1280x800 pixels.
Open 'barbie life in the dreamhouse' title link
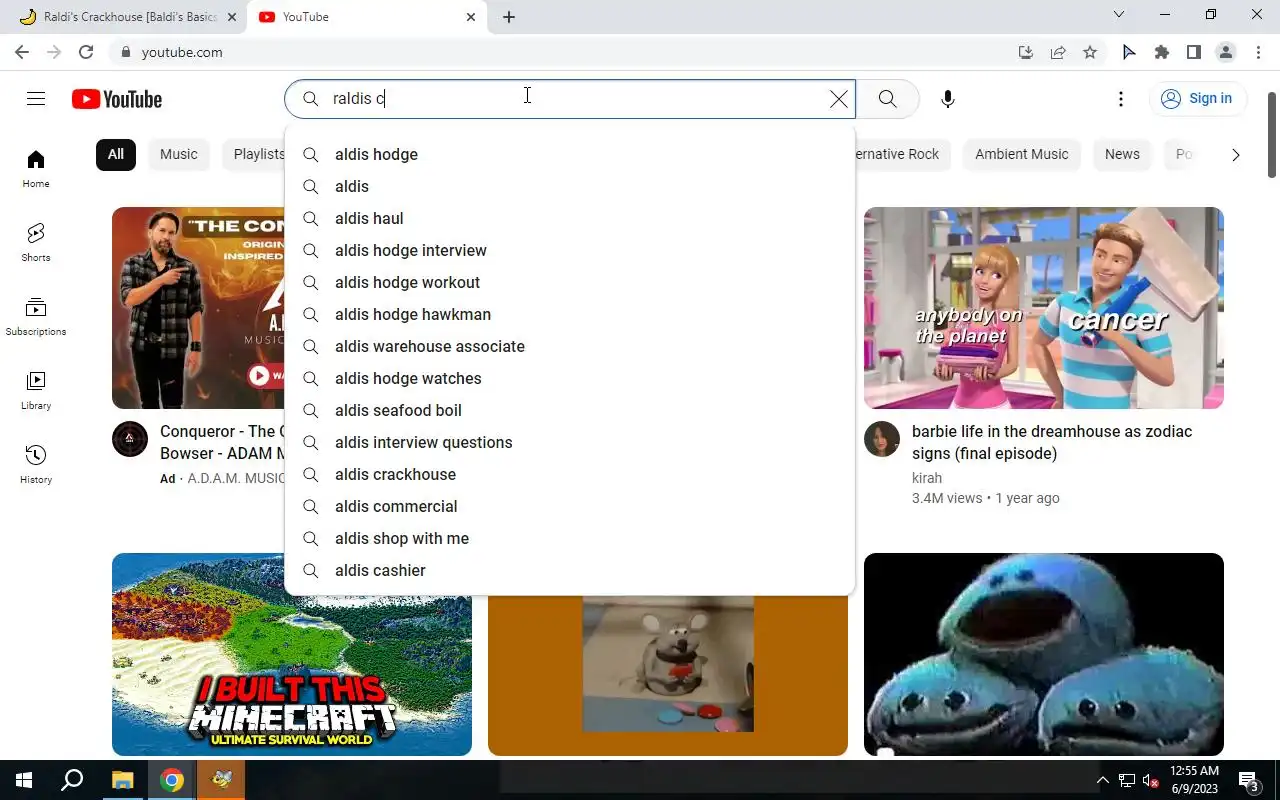tap(1052, 442)
